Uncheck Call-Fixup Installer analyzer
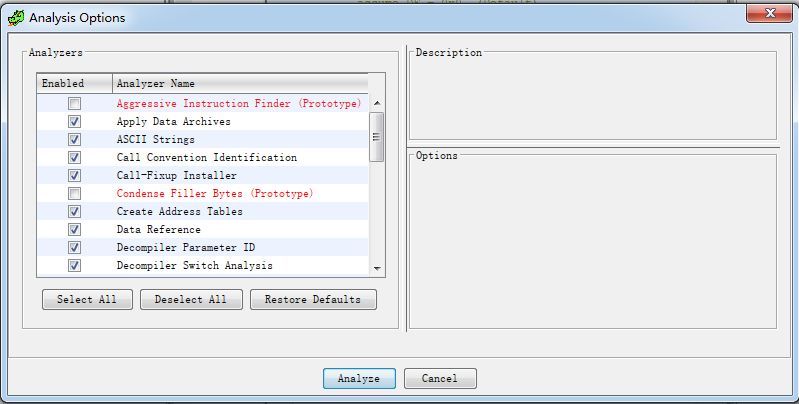 click(75, 176)
